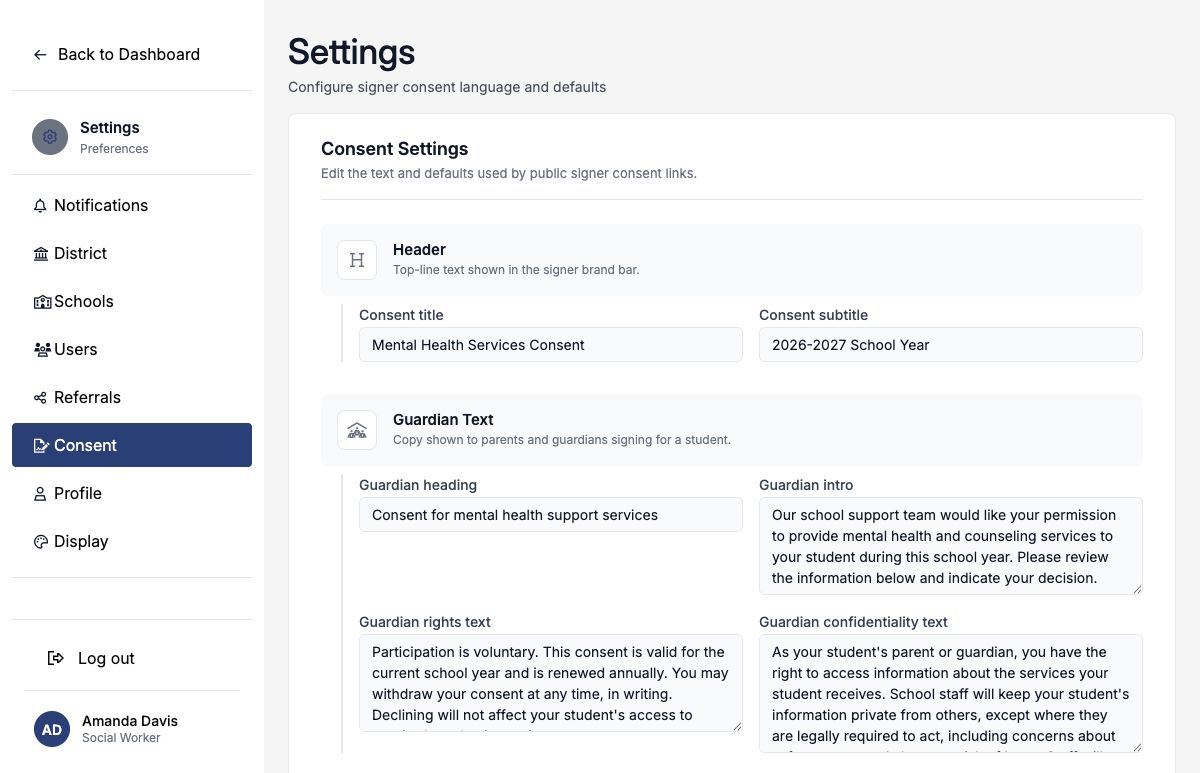The image size is (1200, 773).
Task: Click into the Guardian rights text area
Action: coord(551,683)
